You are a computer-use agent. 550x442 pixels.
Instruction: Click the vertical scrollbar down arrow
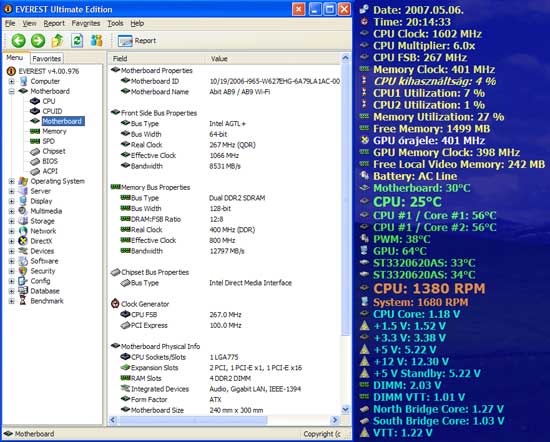tap(346, 410)
